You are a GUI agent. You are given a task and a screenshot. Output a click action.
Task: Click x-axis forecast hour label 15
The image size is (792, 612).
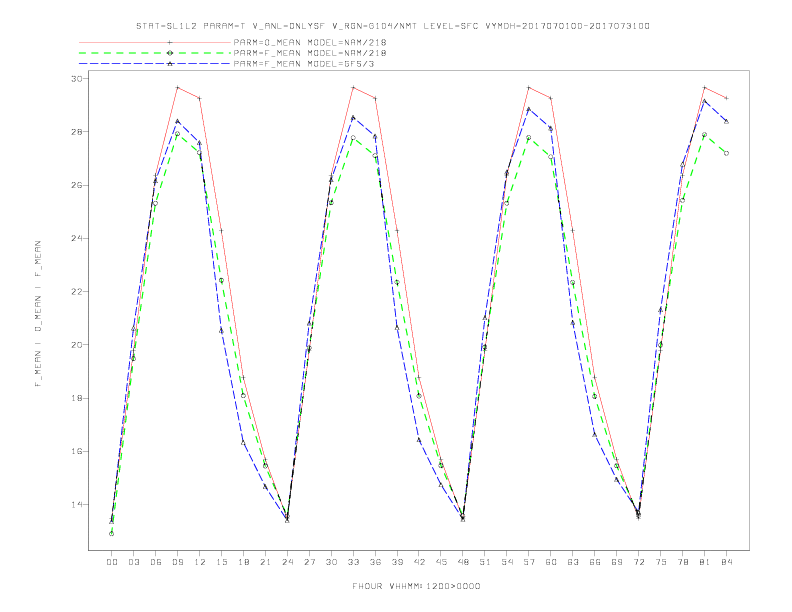tap(221, 562)
